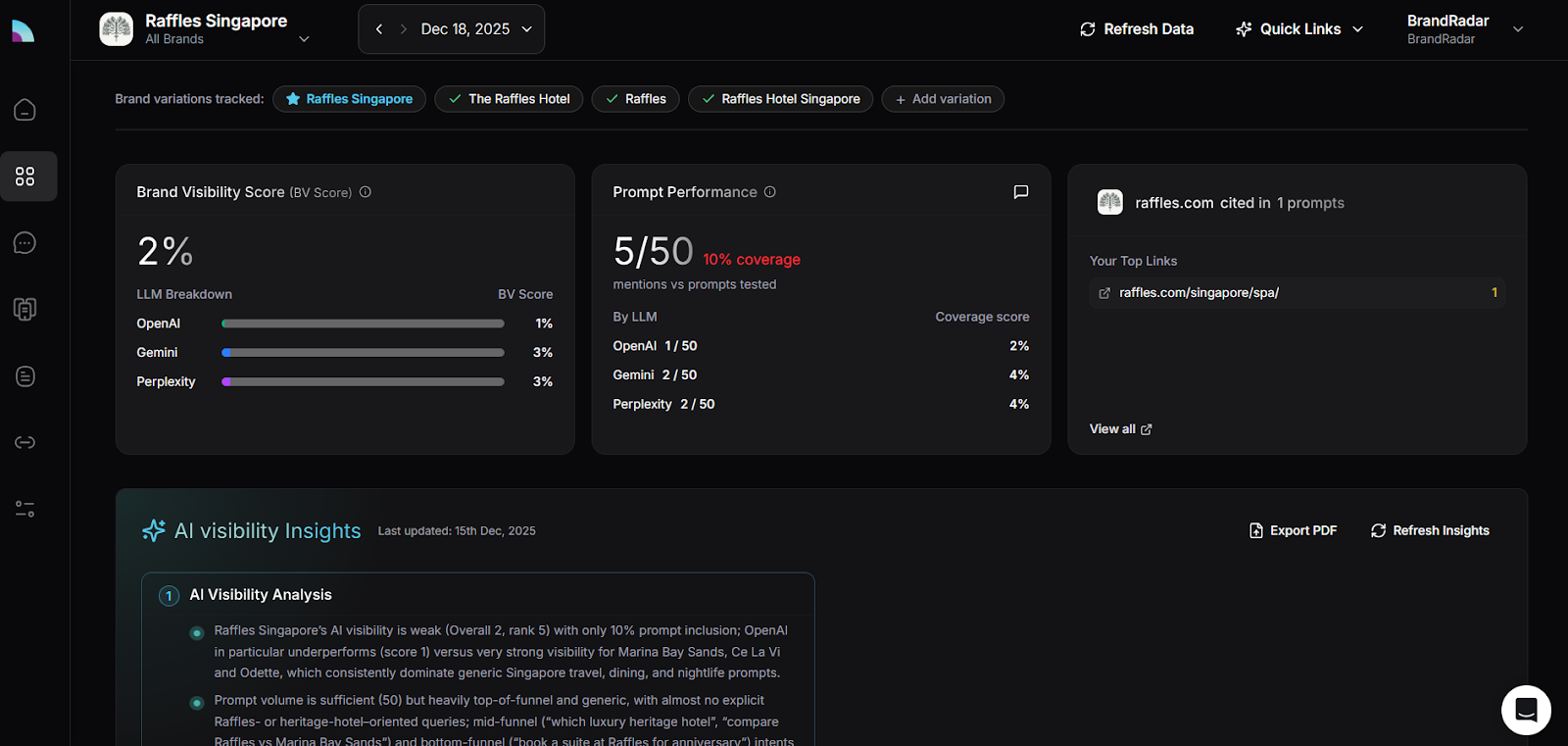
Task: Click the AI visibility Insights sparkle icon
Action: 154,530
